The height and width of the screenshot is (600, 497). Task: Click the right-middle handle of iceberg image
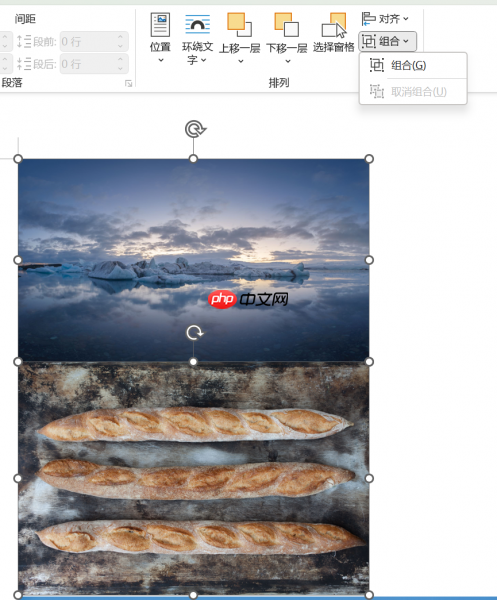pos(369,260)
